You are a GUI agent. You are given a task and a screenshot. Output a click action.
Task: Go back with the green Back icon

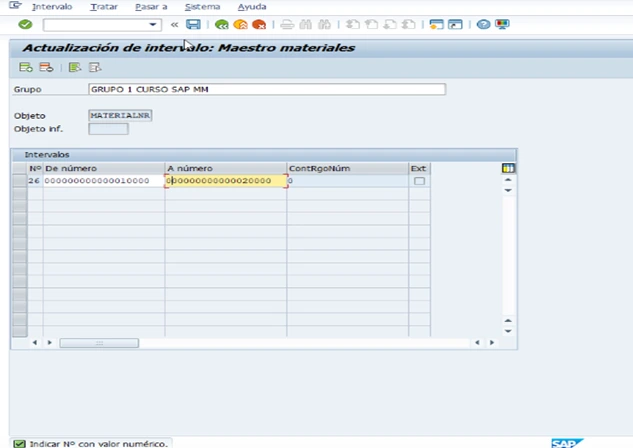221,25
